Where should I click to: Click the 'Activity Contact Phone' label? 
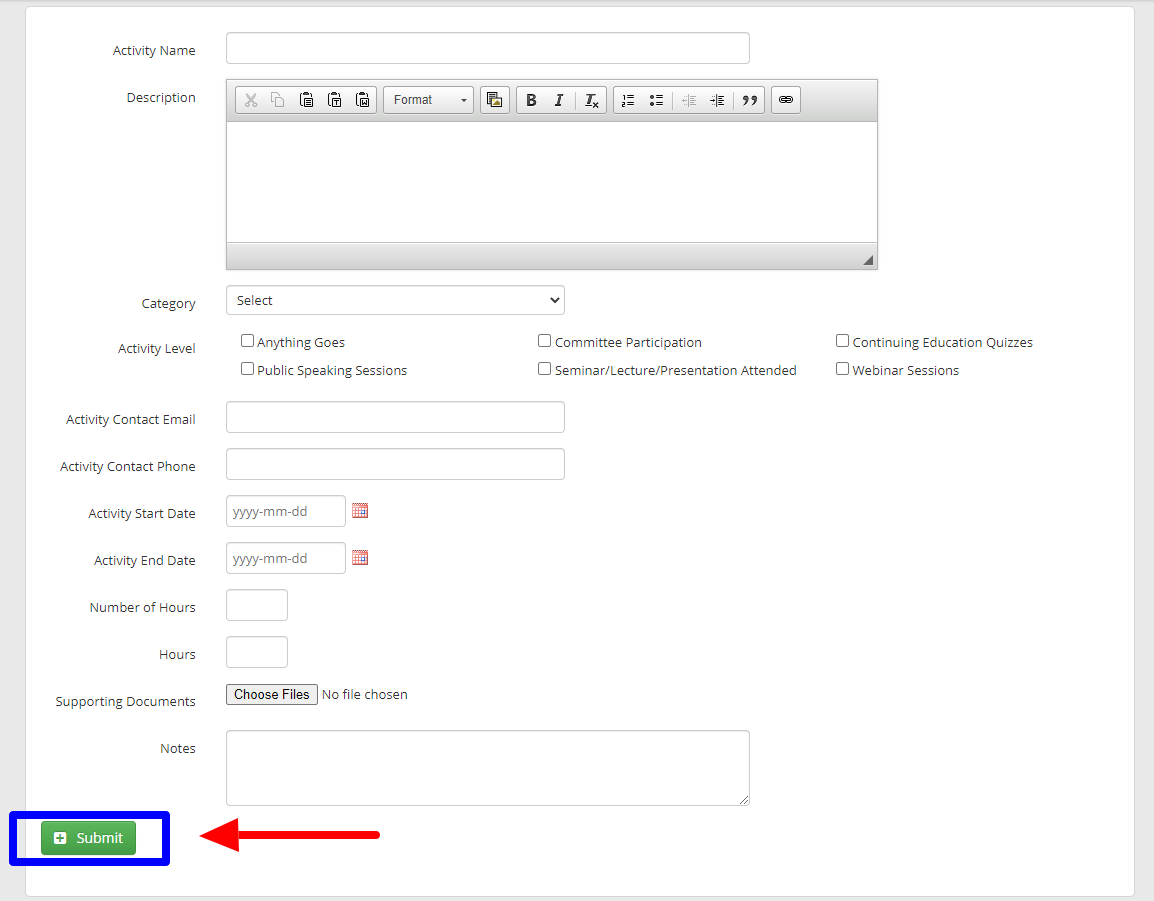pyautogui.click(x=128, y=466)
